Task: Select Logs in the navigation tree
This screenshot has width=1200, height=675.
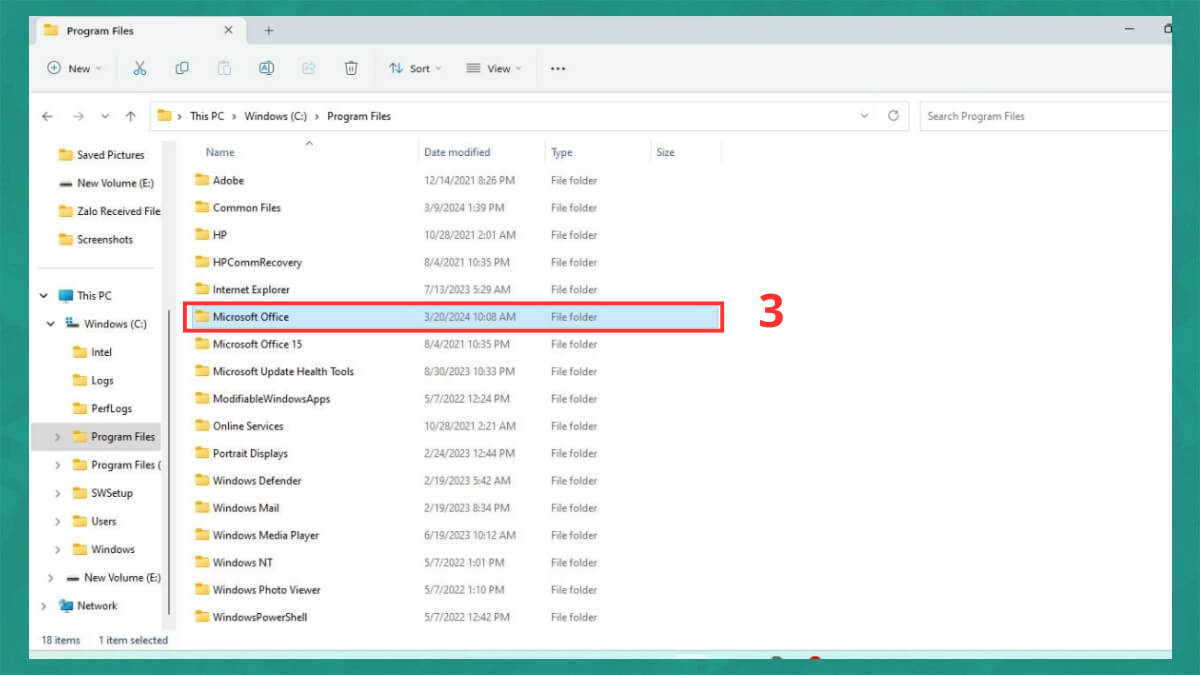Action: coord(102,380)
